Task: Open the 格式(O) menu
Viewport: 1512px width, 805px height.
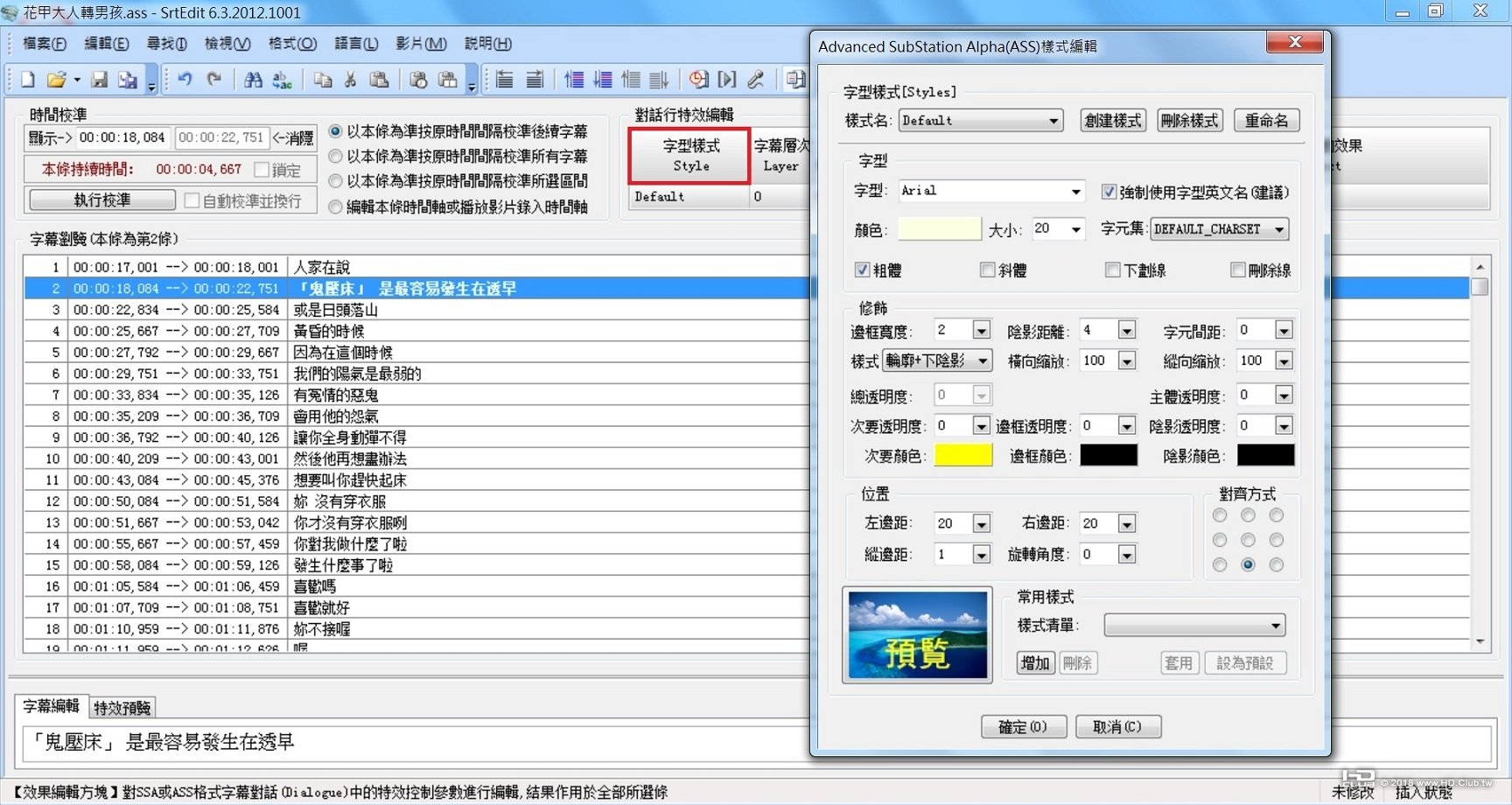Action: [x=292, y=44]
